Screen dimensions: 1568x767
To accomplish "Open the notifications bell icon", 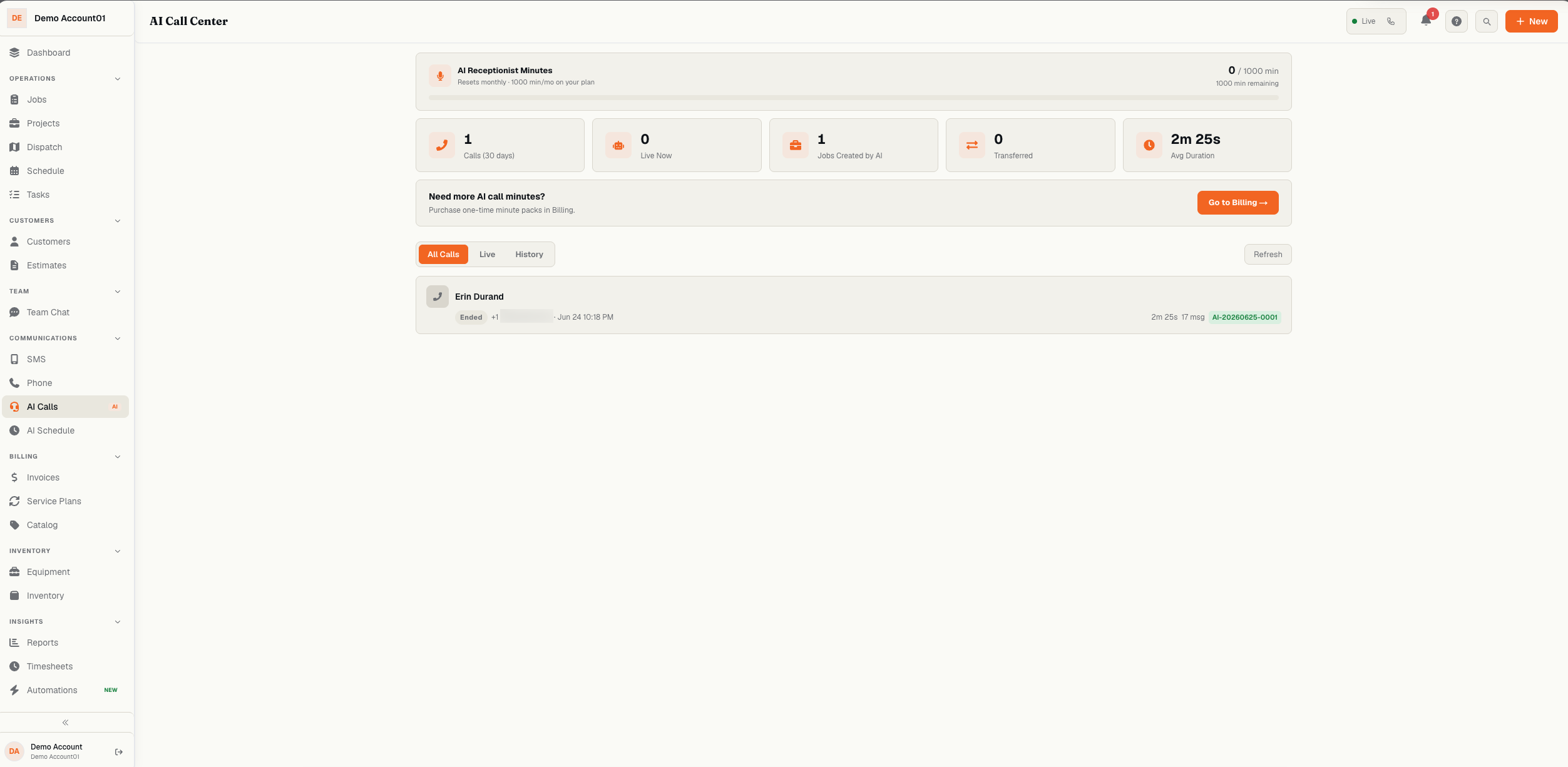I will click(x=1426, y=21).
